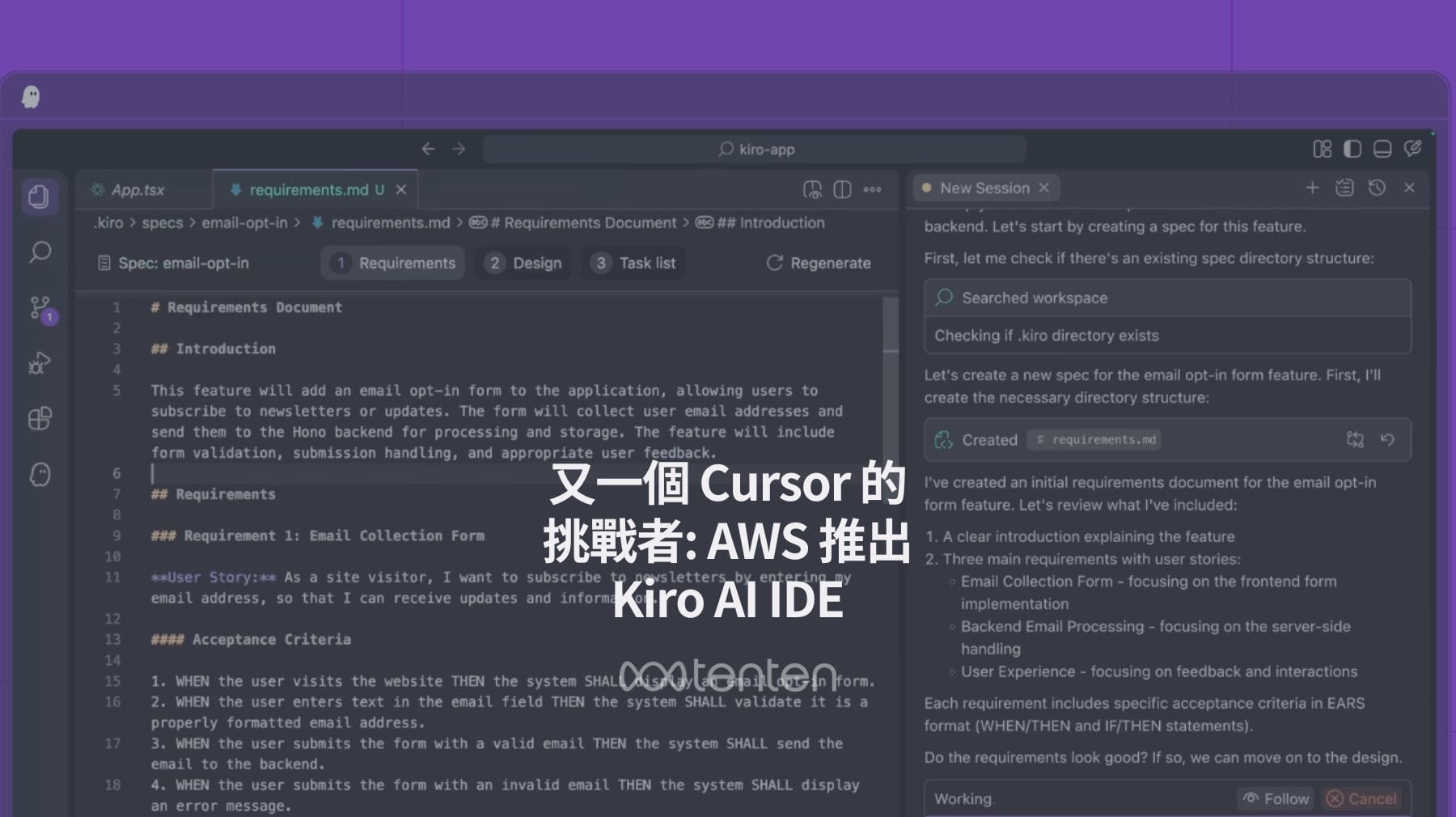Toggle the primary side bar icon
Screen dimensions: 1456x817
pos(1352,149)
